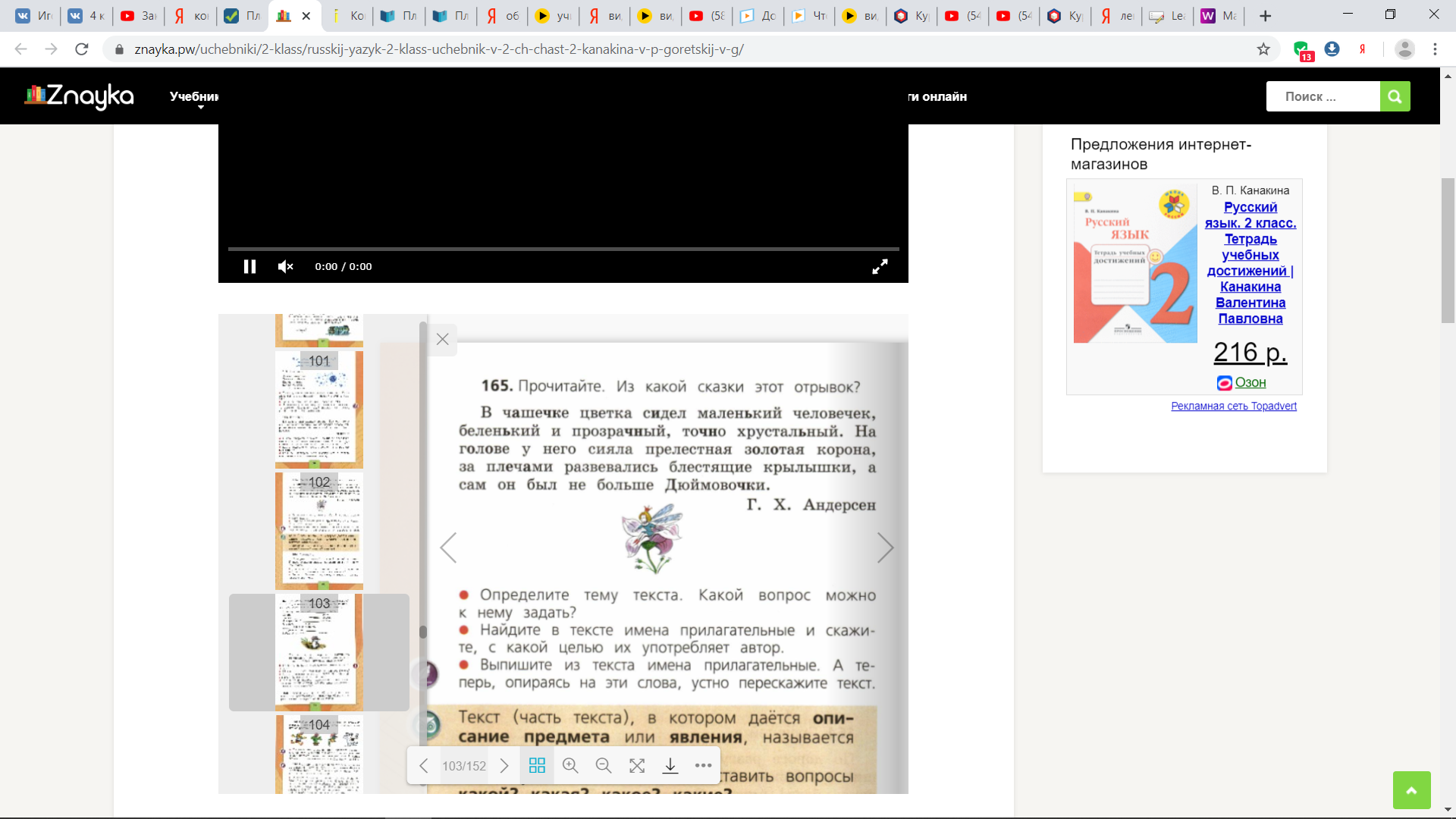Click the green search button

pos(1395,96)
